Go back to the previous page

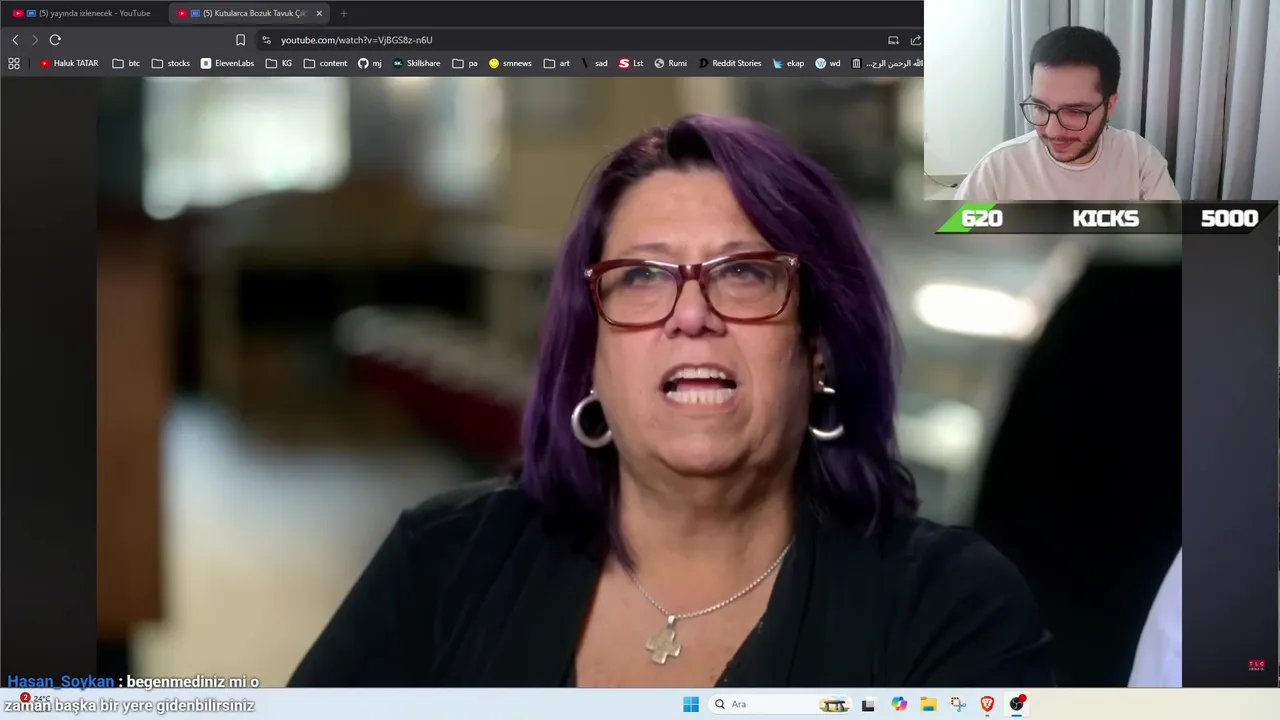point(15,40)
